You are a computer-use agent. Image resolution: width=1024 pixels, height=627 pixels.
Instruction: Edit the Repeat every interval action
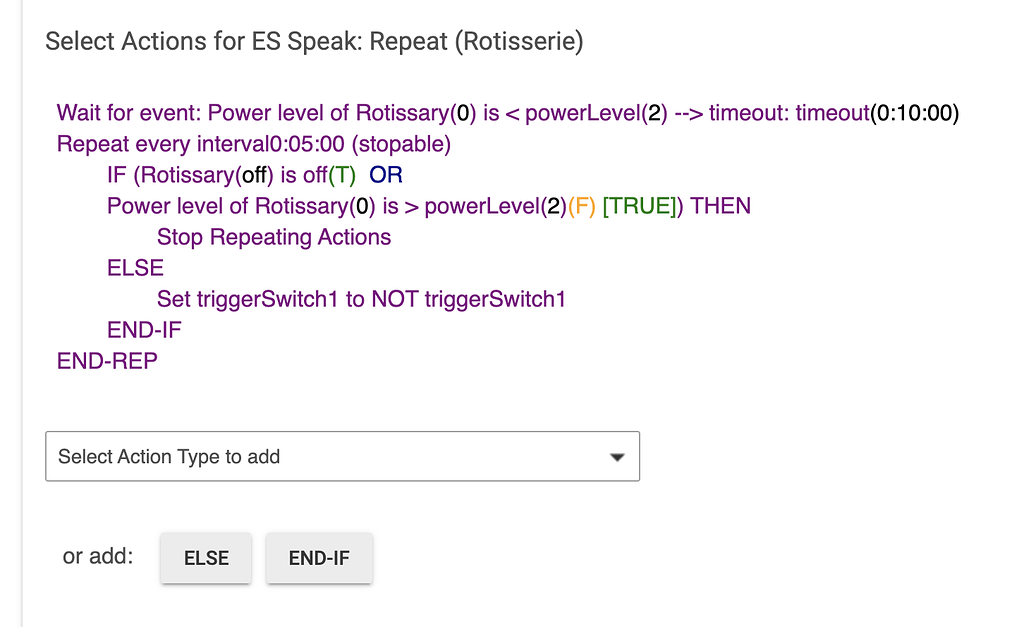click(x=253, y=144)
